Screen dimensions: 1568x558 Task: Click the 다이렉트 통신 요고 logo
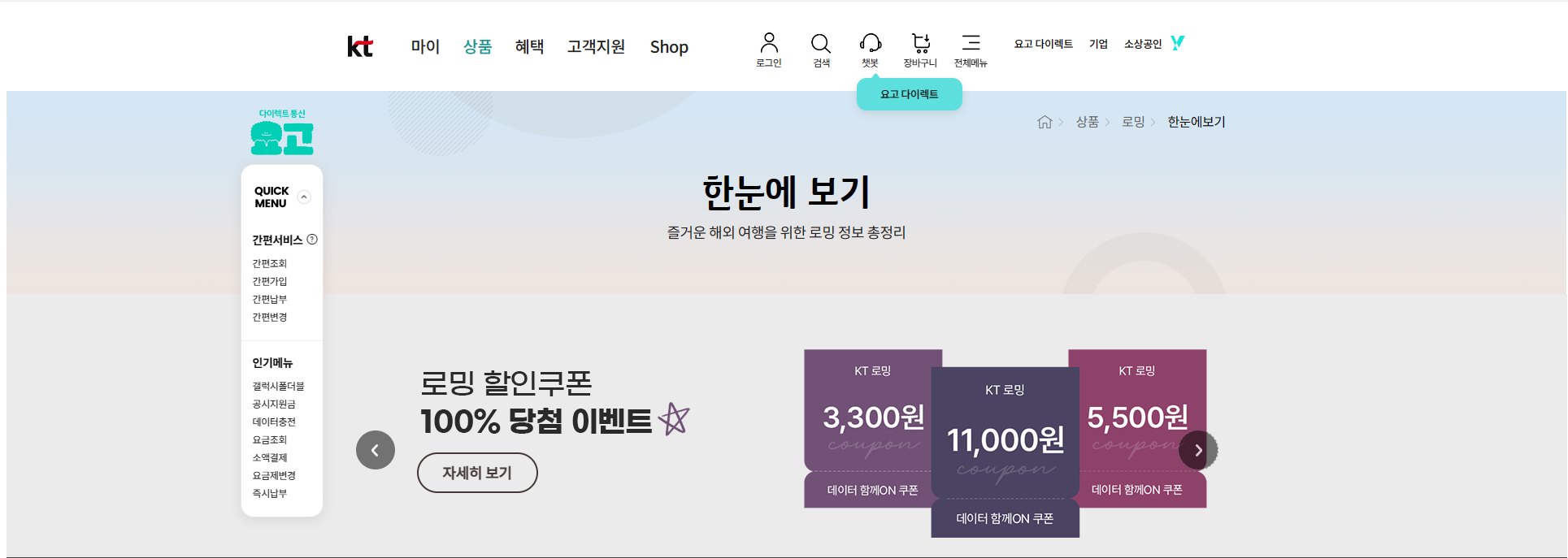[282, 132]
